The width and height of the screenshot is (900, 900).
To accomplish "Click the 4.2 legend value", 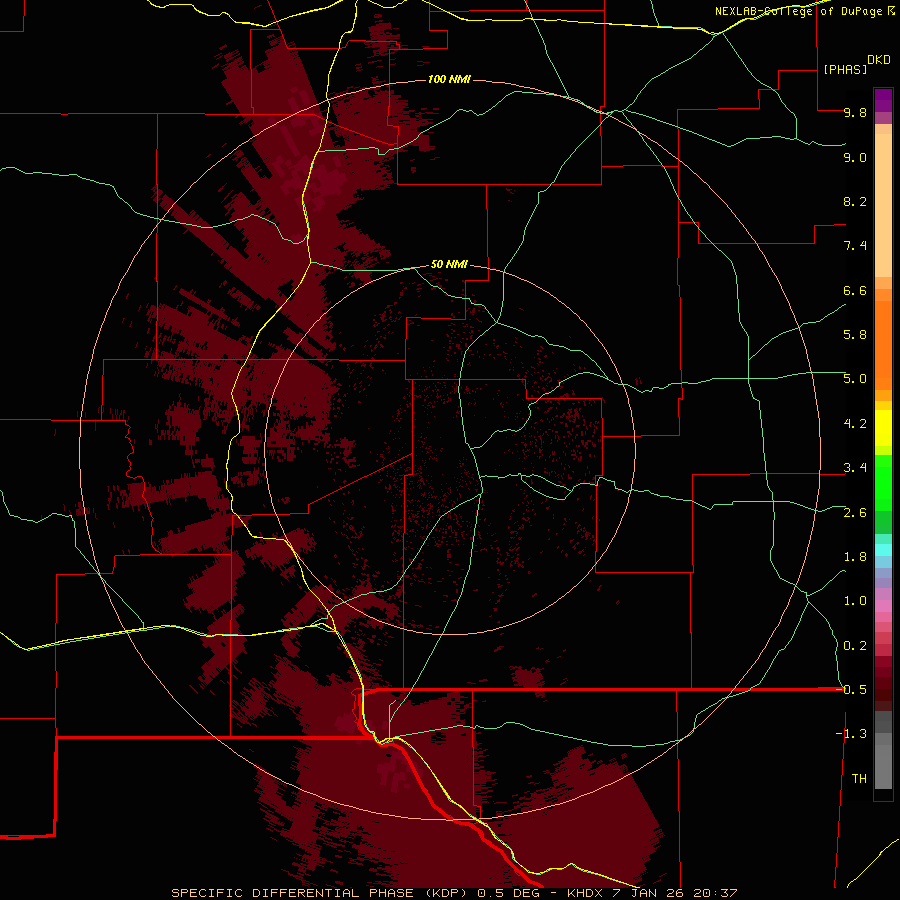I will 855,424.
